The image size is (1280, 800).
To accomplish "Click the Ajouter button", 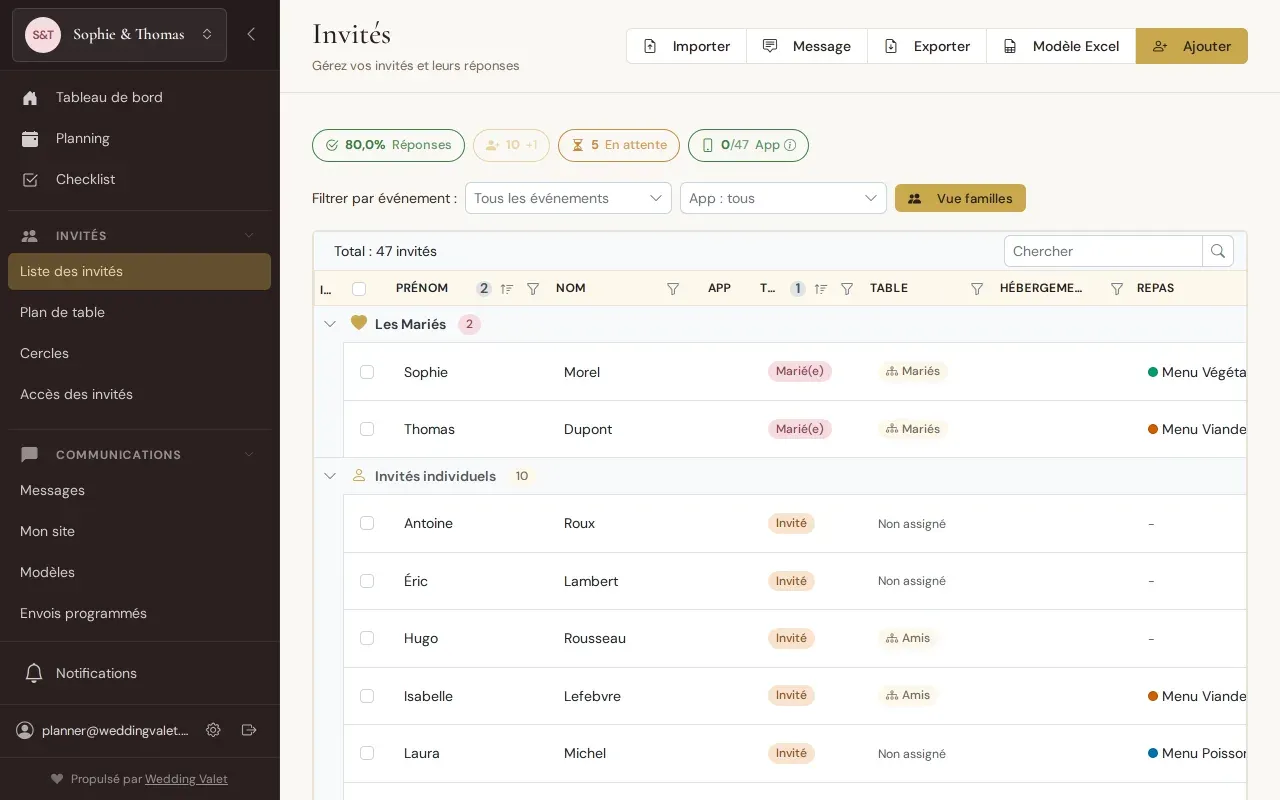I will click(1192, 46).
